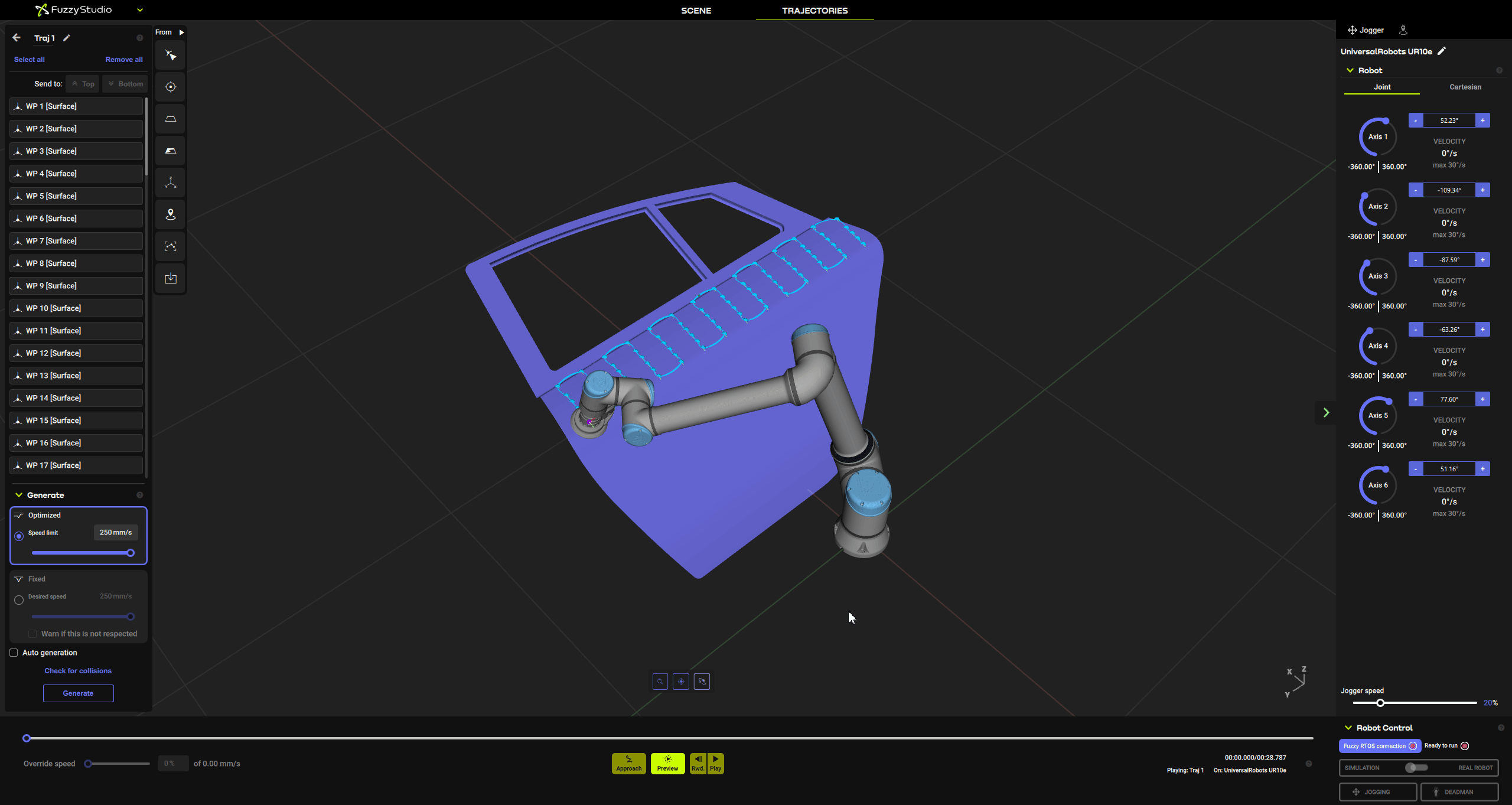
Task: Click the Robot Control help icon
Action: click(1501, 728)
